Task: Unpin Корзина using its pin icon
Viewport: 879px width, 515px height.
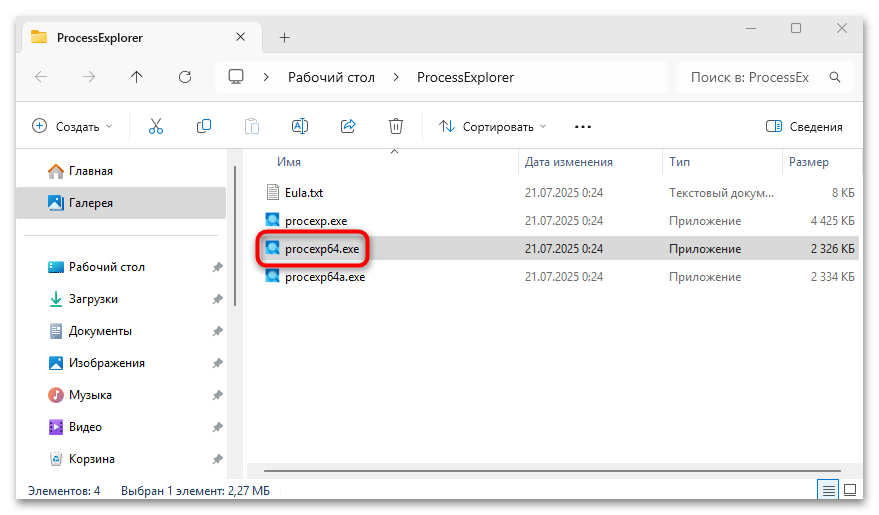Action: point(218,459)
